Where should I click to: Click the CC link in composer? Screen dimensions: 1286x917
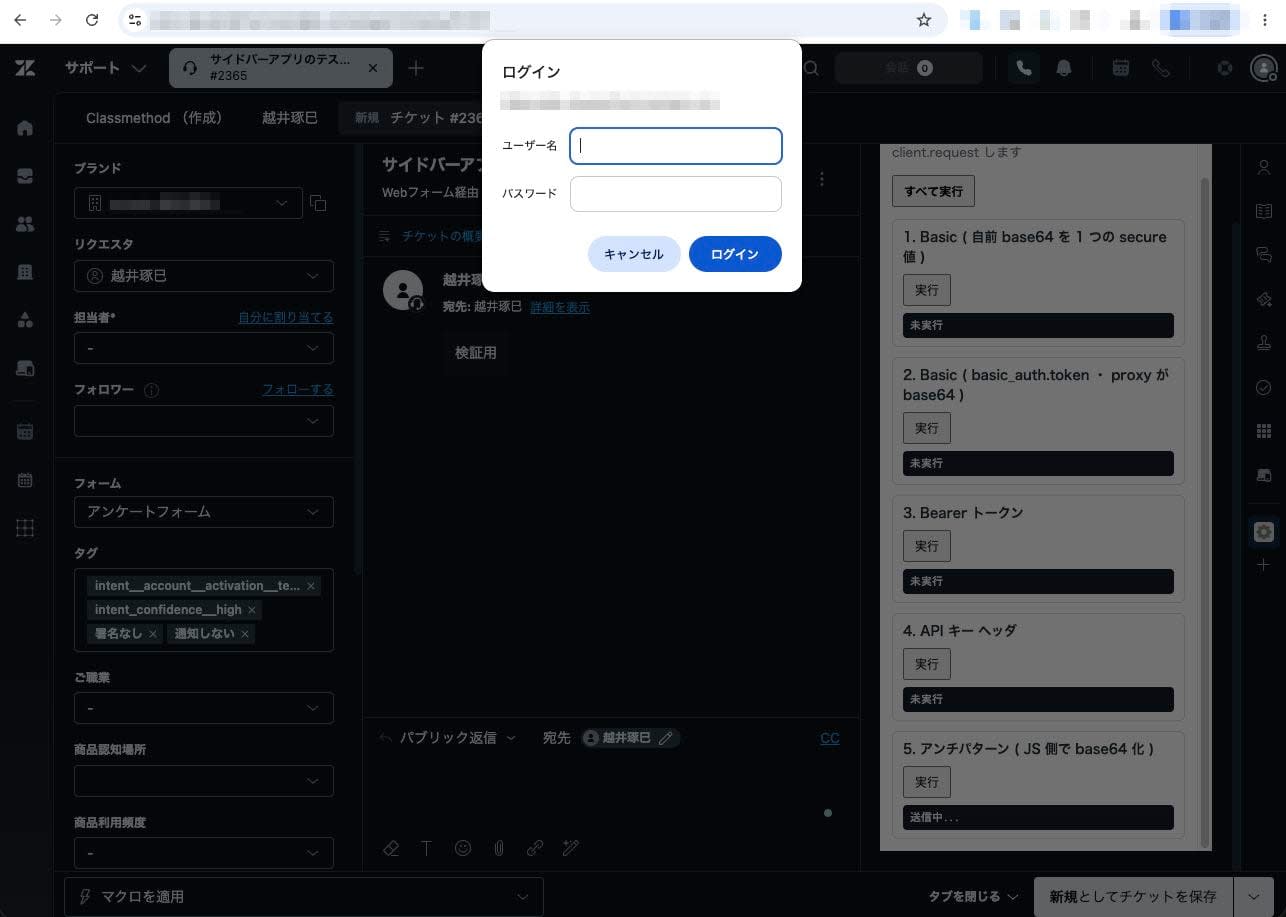(830, 738)
